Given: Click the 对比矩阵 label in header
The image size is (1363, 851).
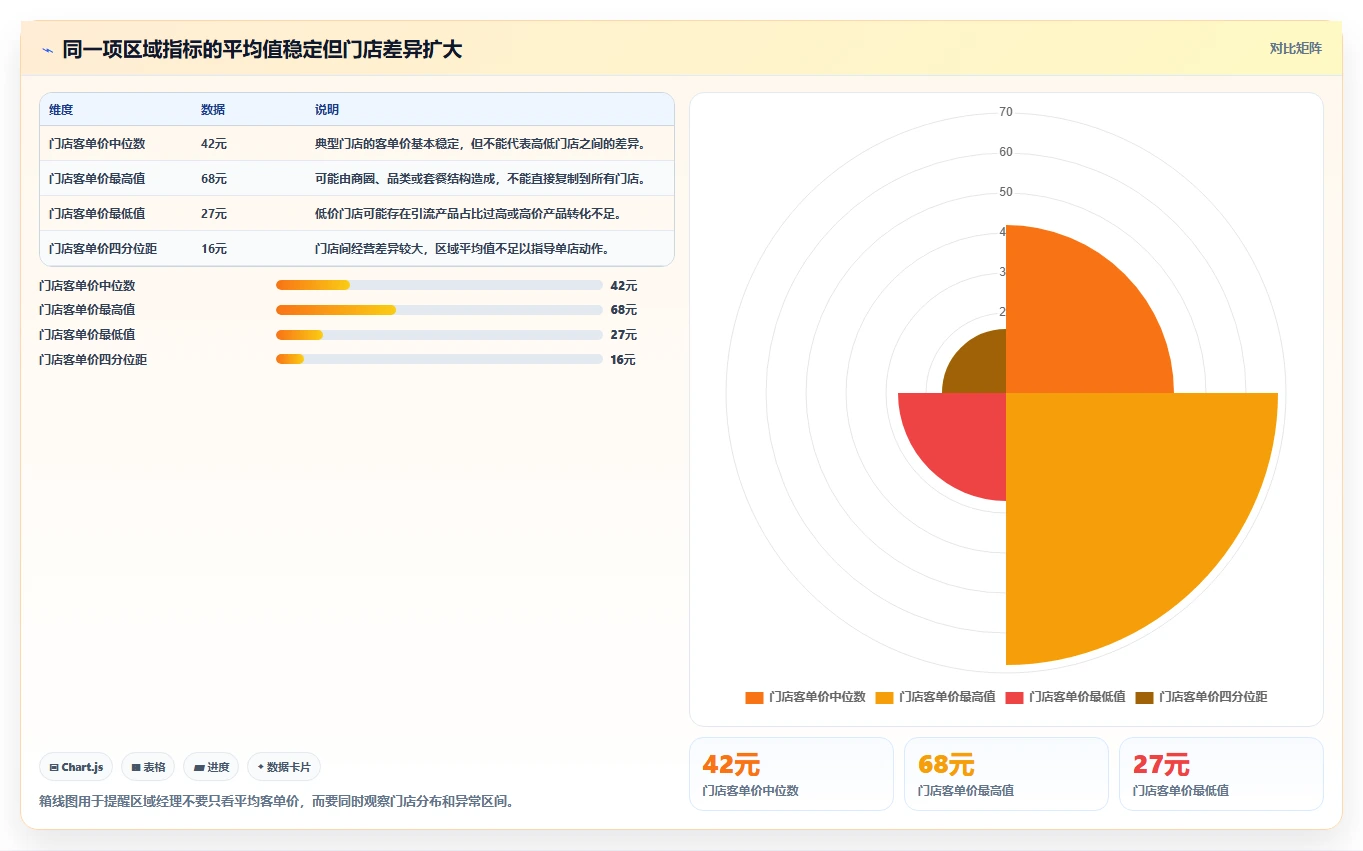Looking at the screenshot, I should click(1296, 48).
